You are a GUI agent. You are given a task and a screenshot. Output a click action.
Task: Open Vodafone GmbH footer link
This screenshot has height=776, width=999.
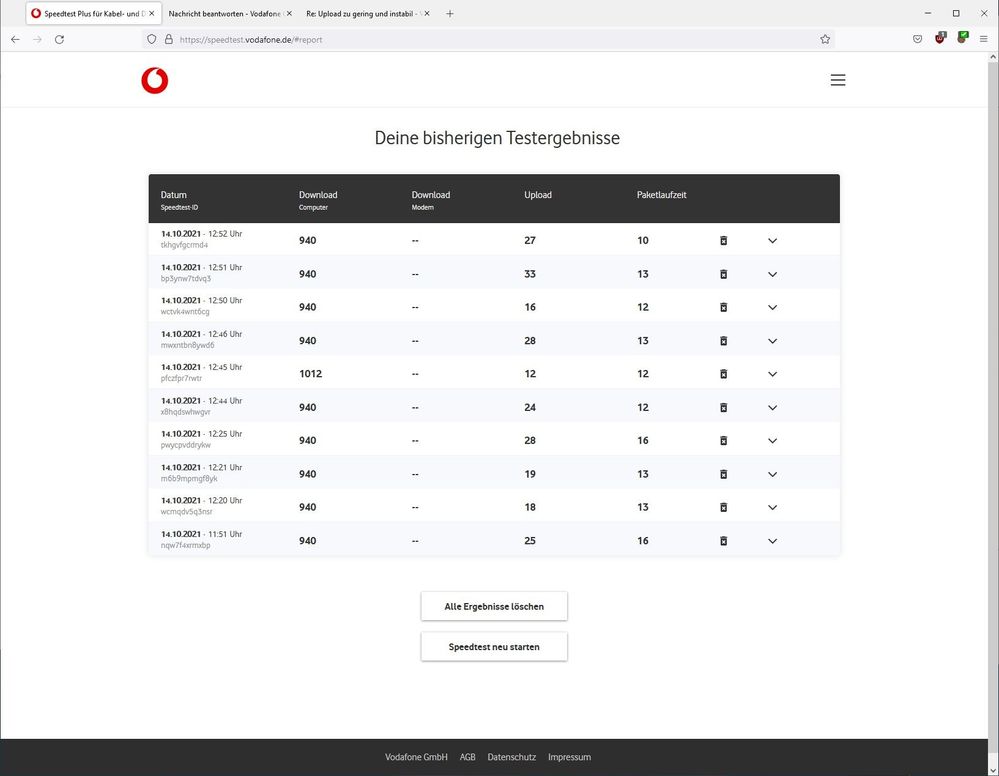point(416,758)
